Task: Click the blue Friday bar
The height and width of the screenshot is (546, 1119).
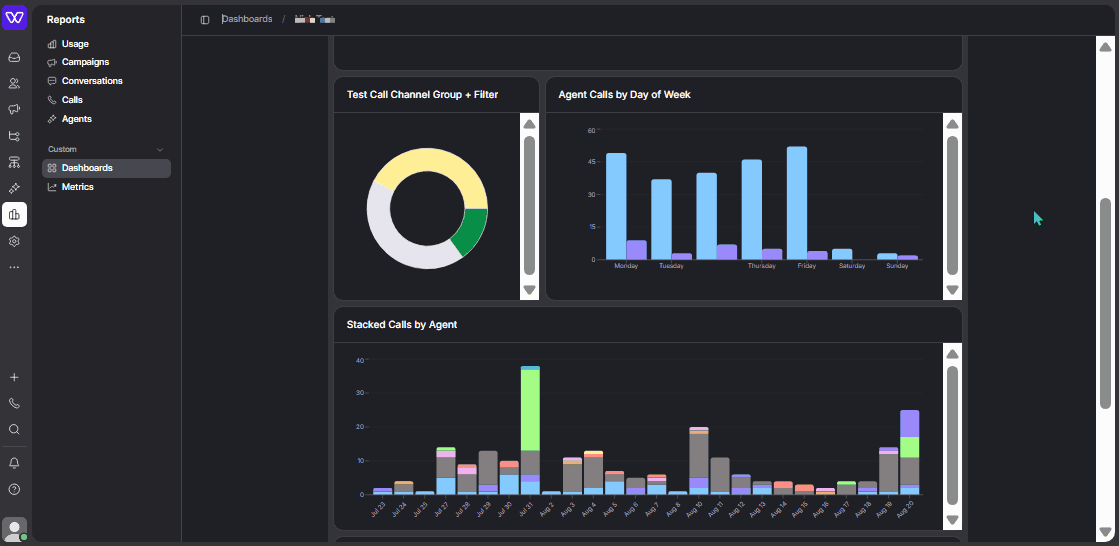Action: pos(797,203)
